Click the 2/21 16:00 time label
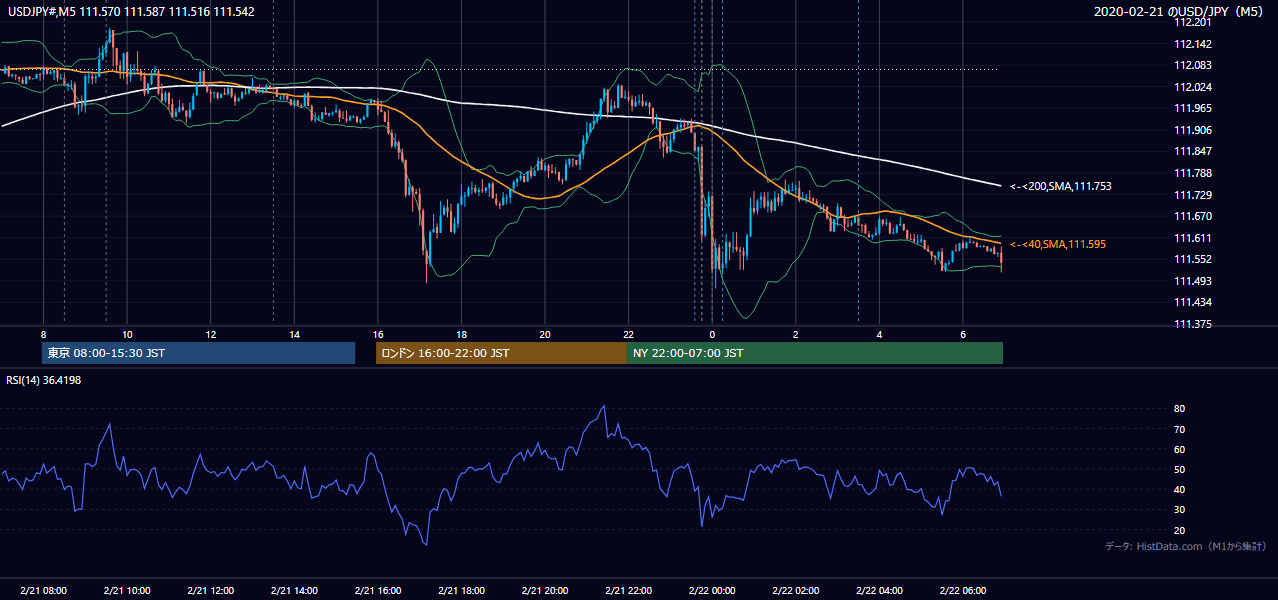Image resolution: width=1278 pixels, height=600 pixels. [x=377, y=591]
